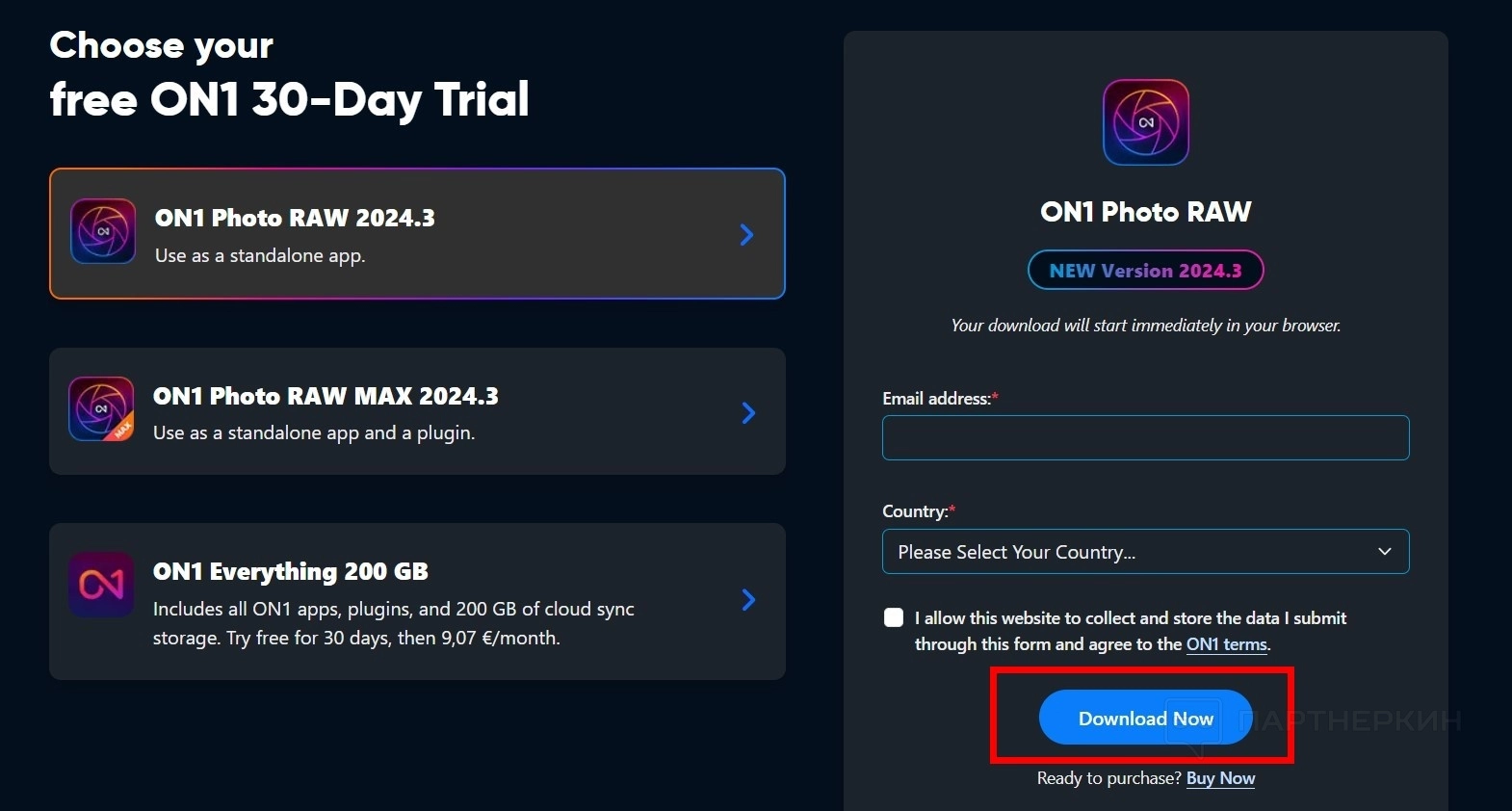
Task: Click the arrow on the ON1 Everything 200 GB card
Action: click(748, 600)
